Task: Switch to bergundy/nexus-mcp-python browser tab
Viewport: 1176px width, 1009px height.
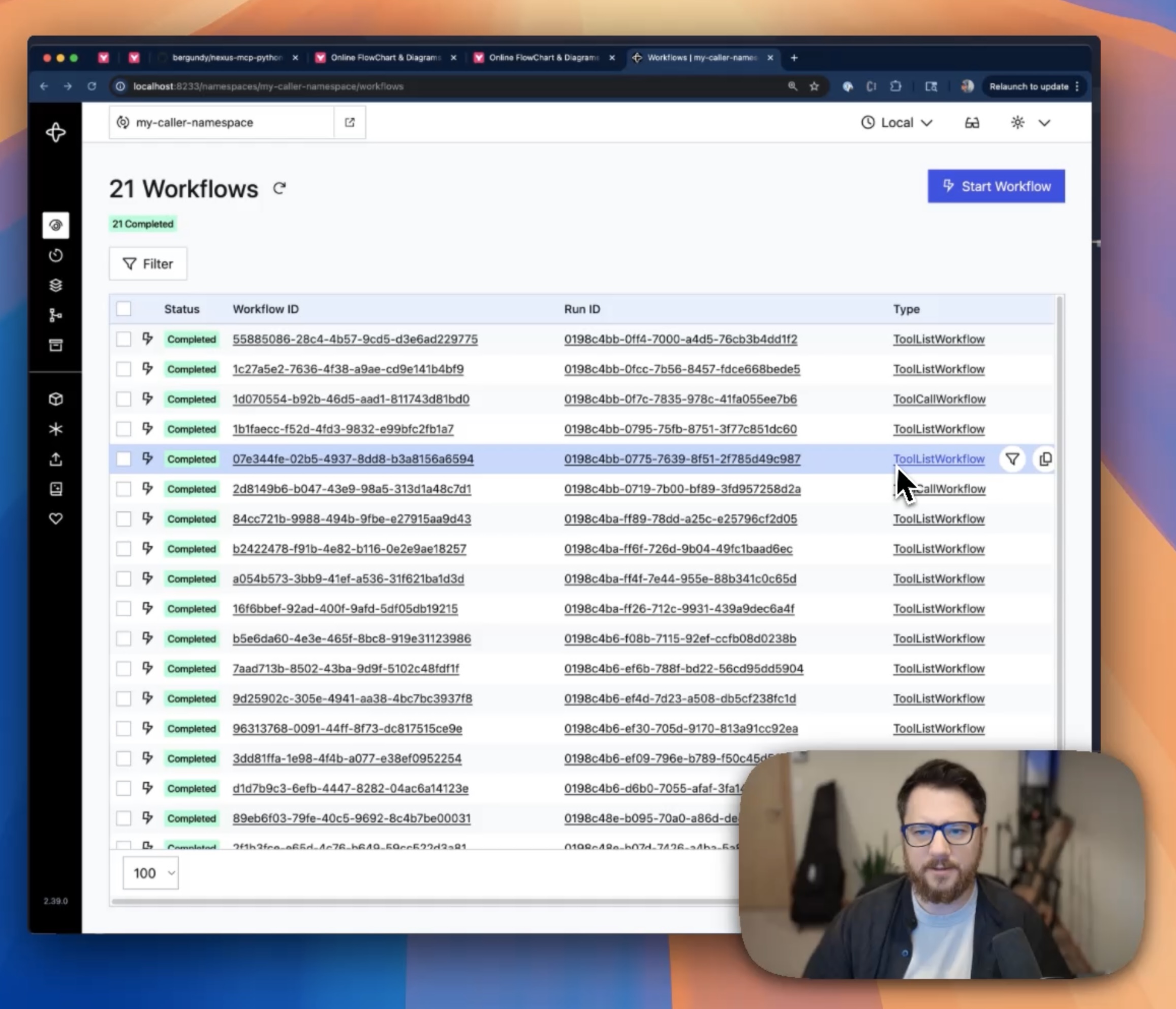Action: point(227,57)
